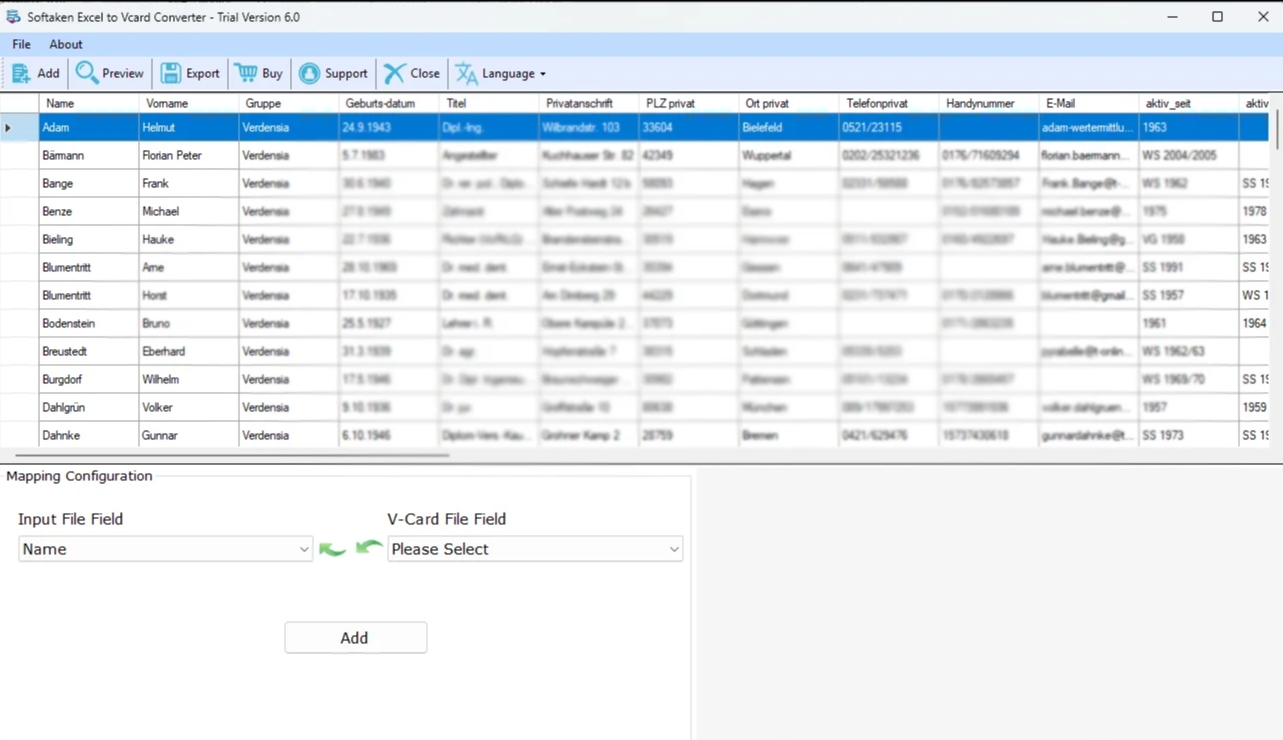Open Preview from the toolbar

pos(110,73)
